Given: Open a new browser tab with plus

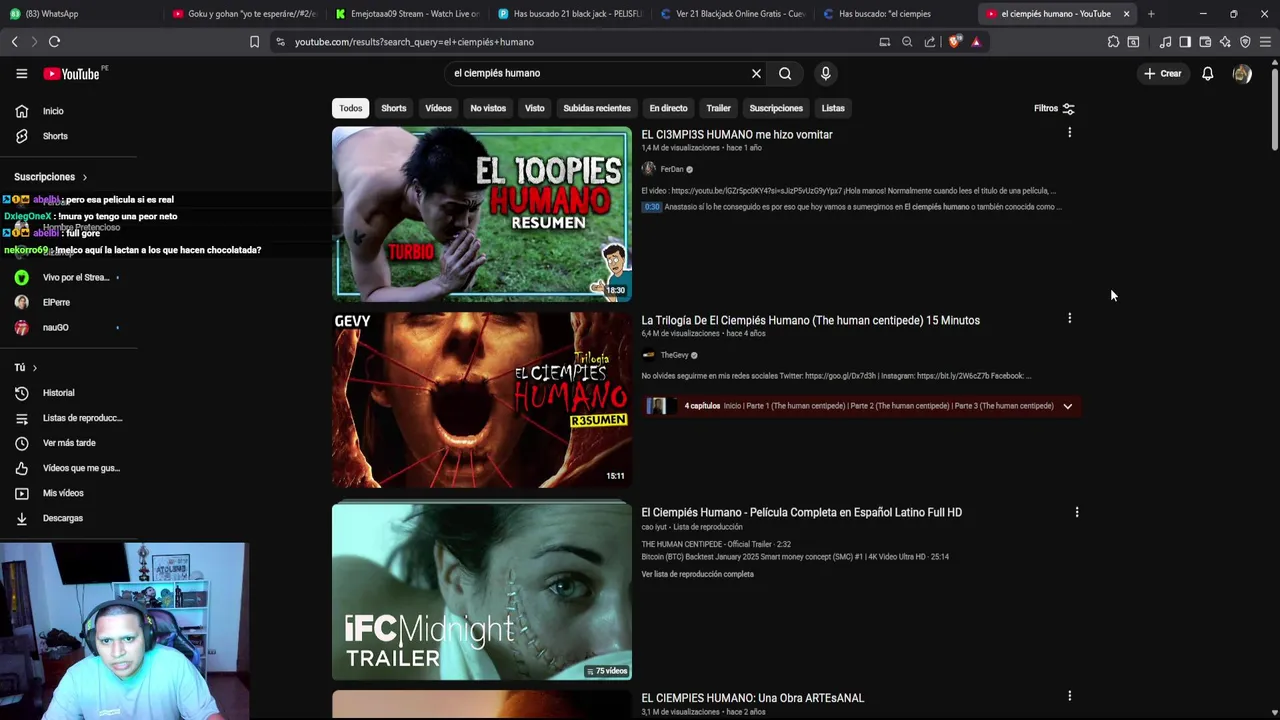Looking at the screenshot, I should [x=1151, y=14].
